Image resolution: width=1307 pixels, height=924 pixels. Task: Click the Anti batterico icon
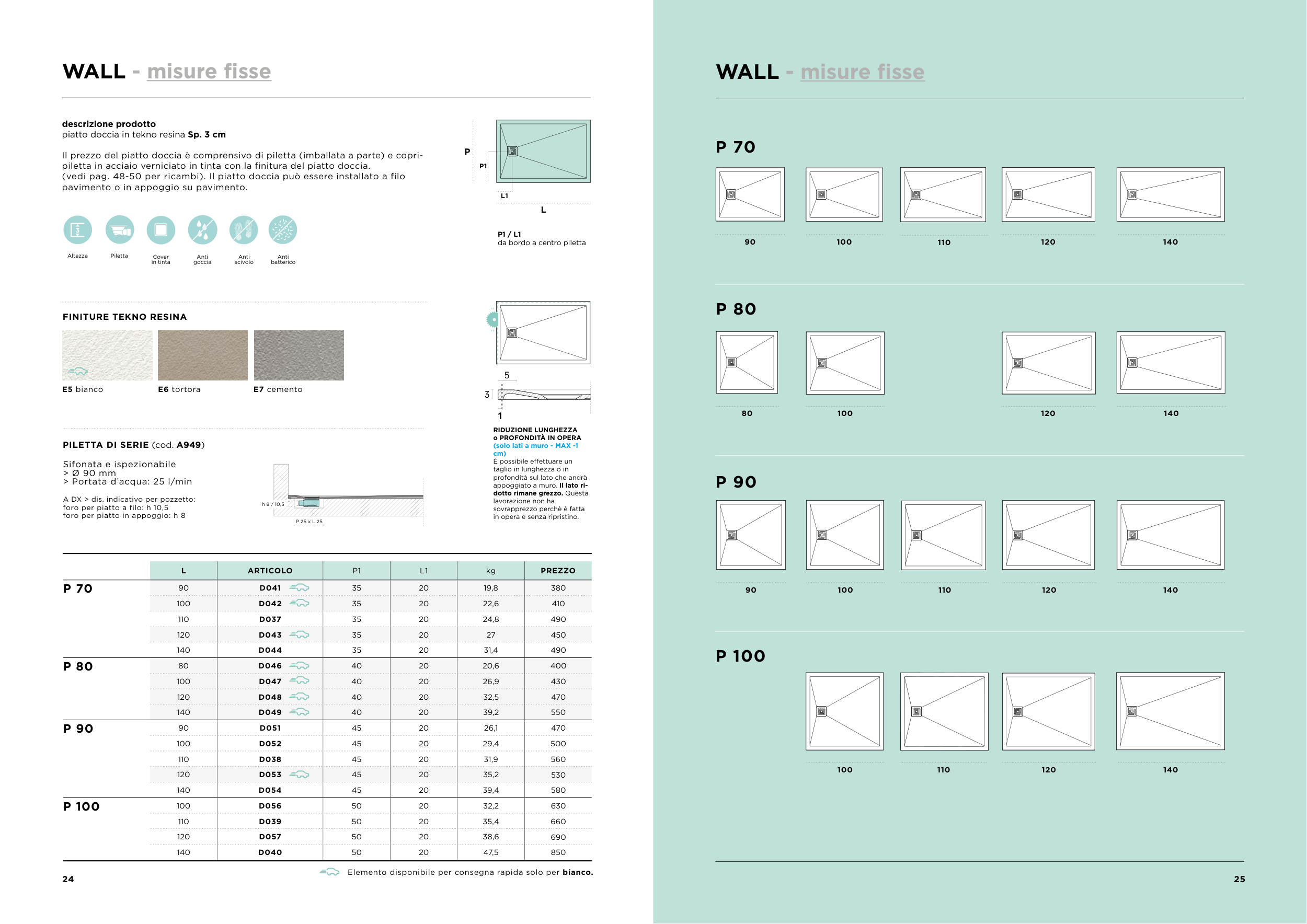click(x=283, y=230)
